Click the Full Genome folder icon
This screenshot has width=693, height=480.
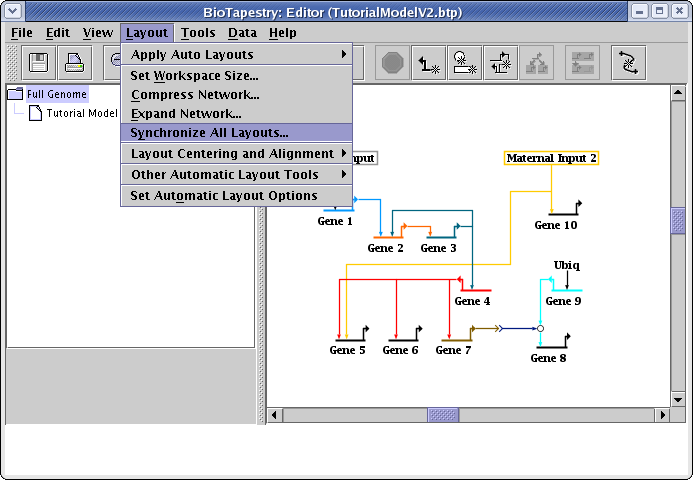(x=16, y=94)
